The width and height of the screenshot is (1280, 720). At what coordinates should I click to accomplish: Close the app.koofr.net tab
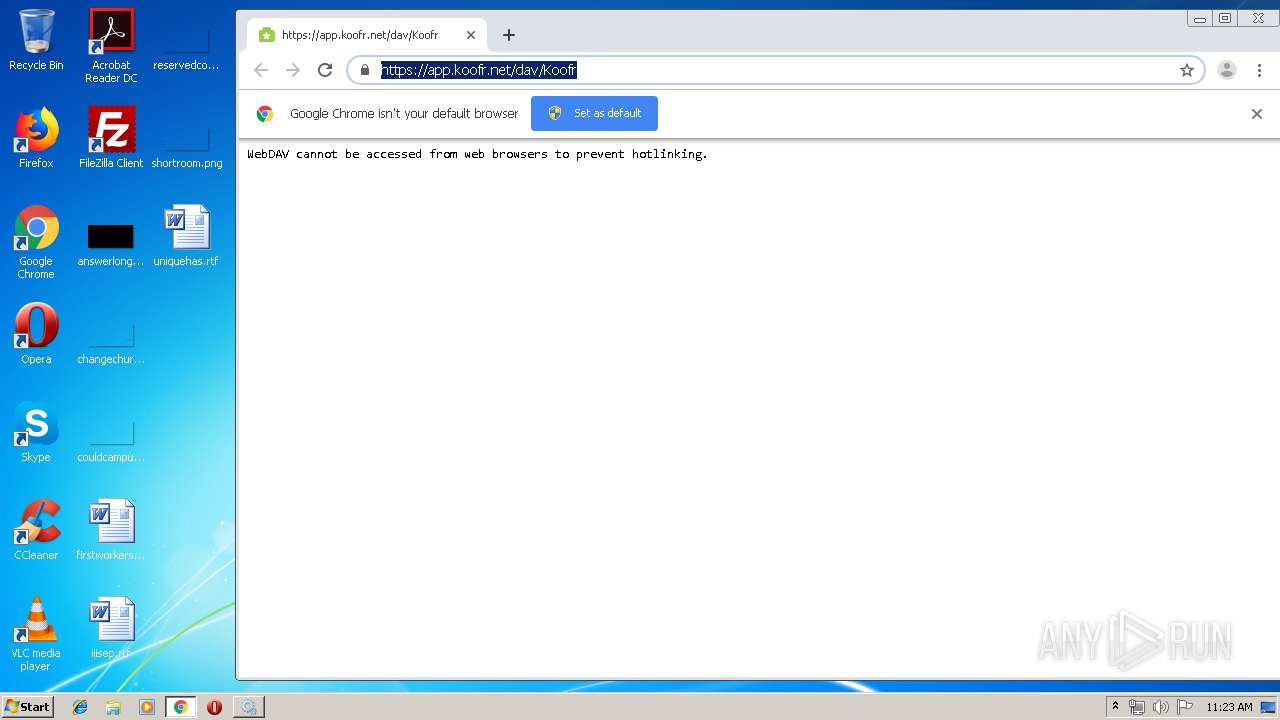(471, 35)
